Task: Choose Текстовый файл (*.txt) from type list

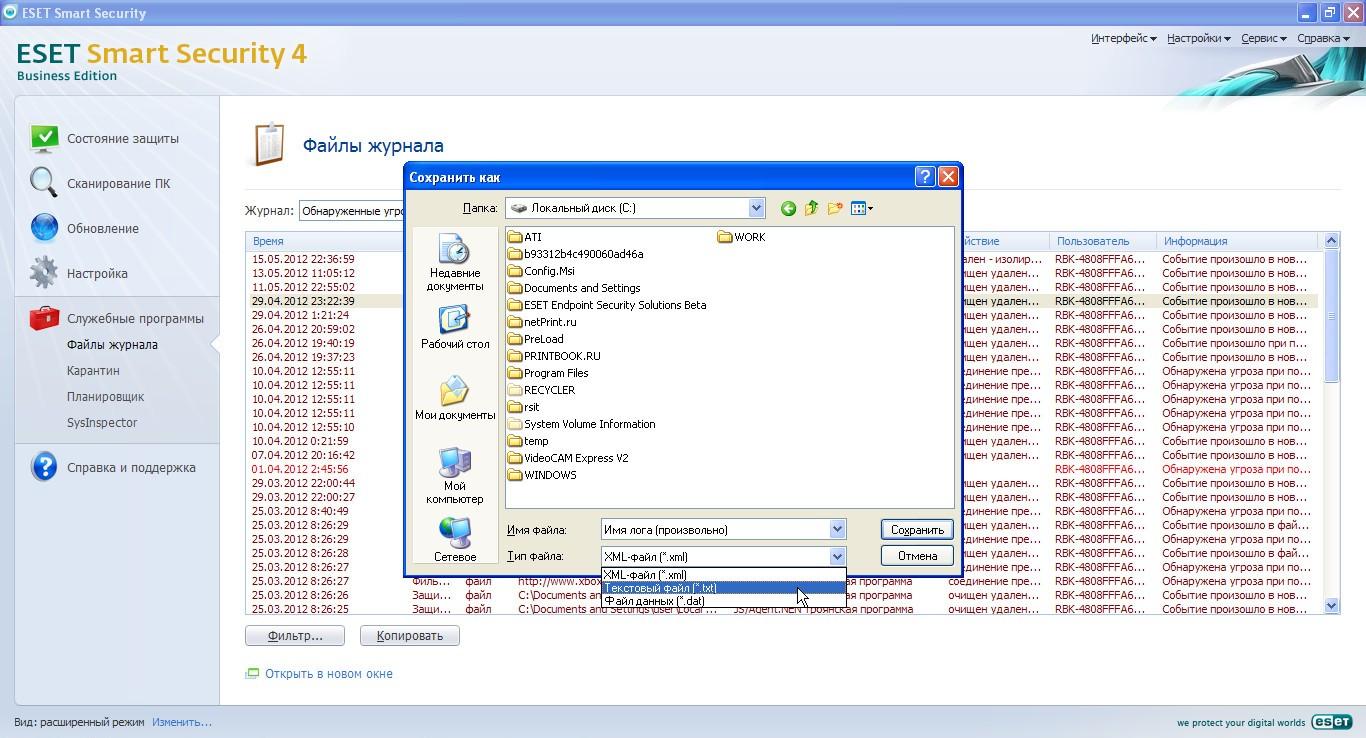Action: click(723, 588)
